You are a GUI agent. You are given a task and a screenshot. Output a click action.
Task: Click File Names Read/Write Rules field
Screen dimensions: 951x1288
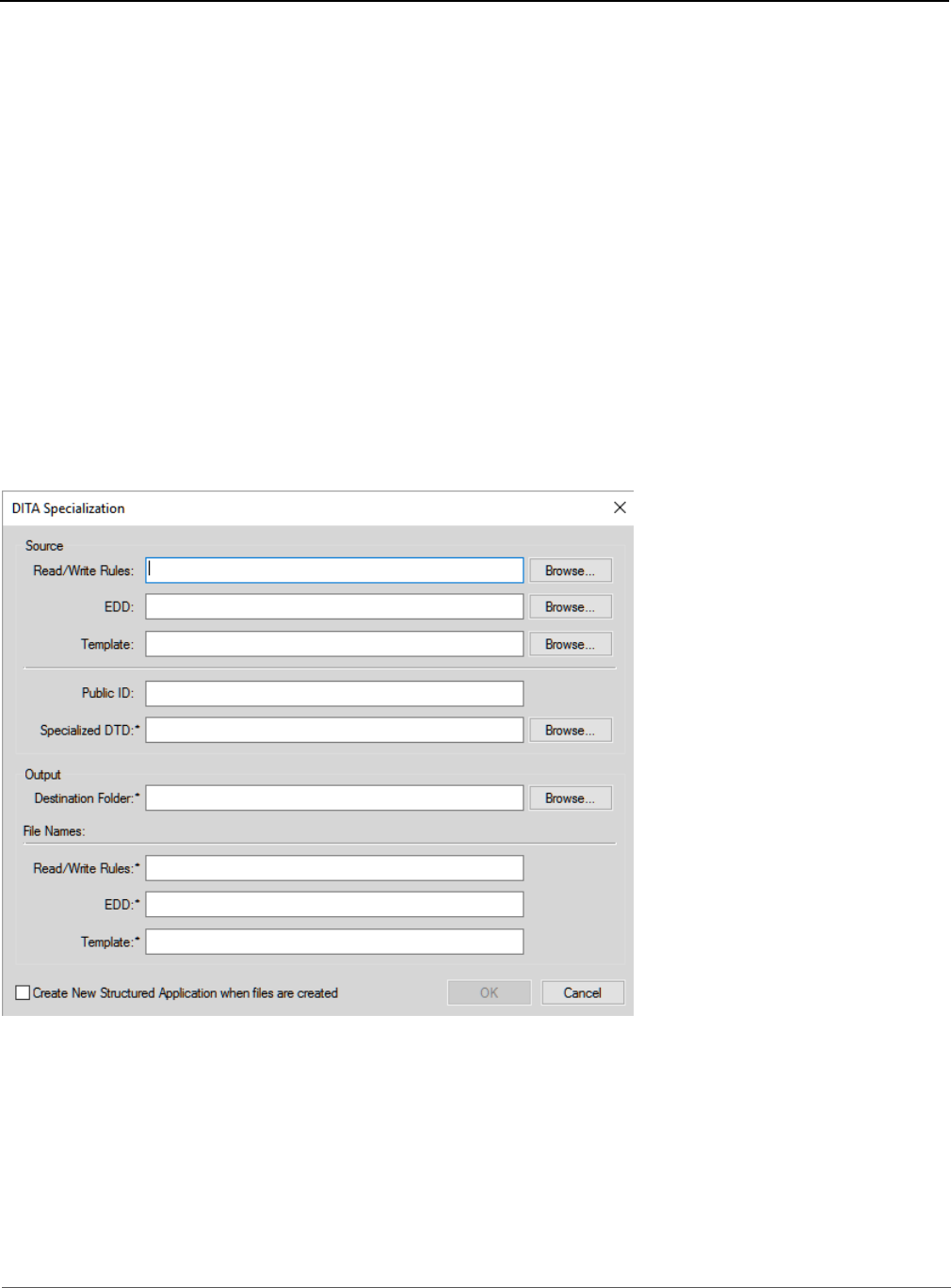point(334,868)
